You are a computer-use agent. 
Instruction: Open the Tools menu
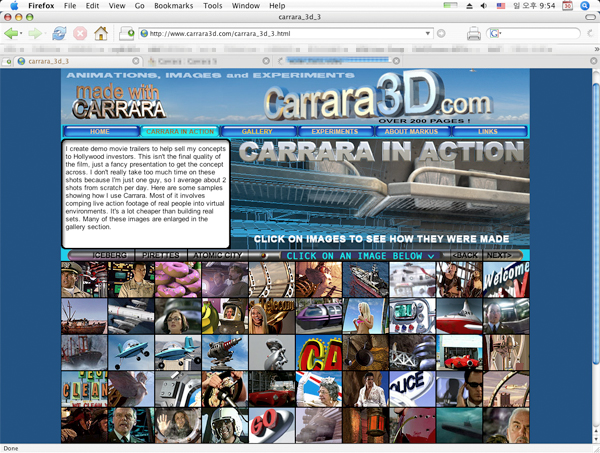(x=212, y=6)
